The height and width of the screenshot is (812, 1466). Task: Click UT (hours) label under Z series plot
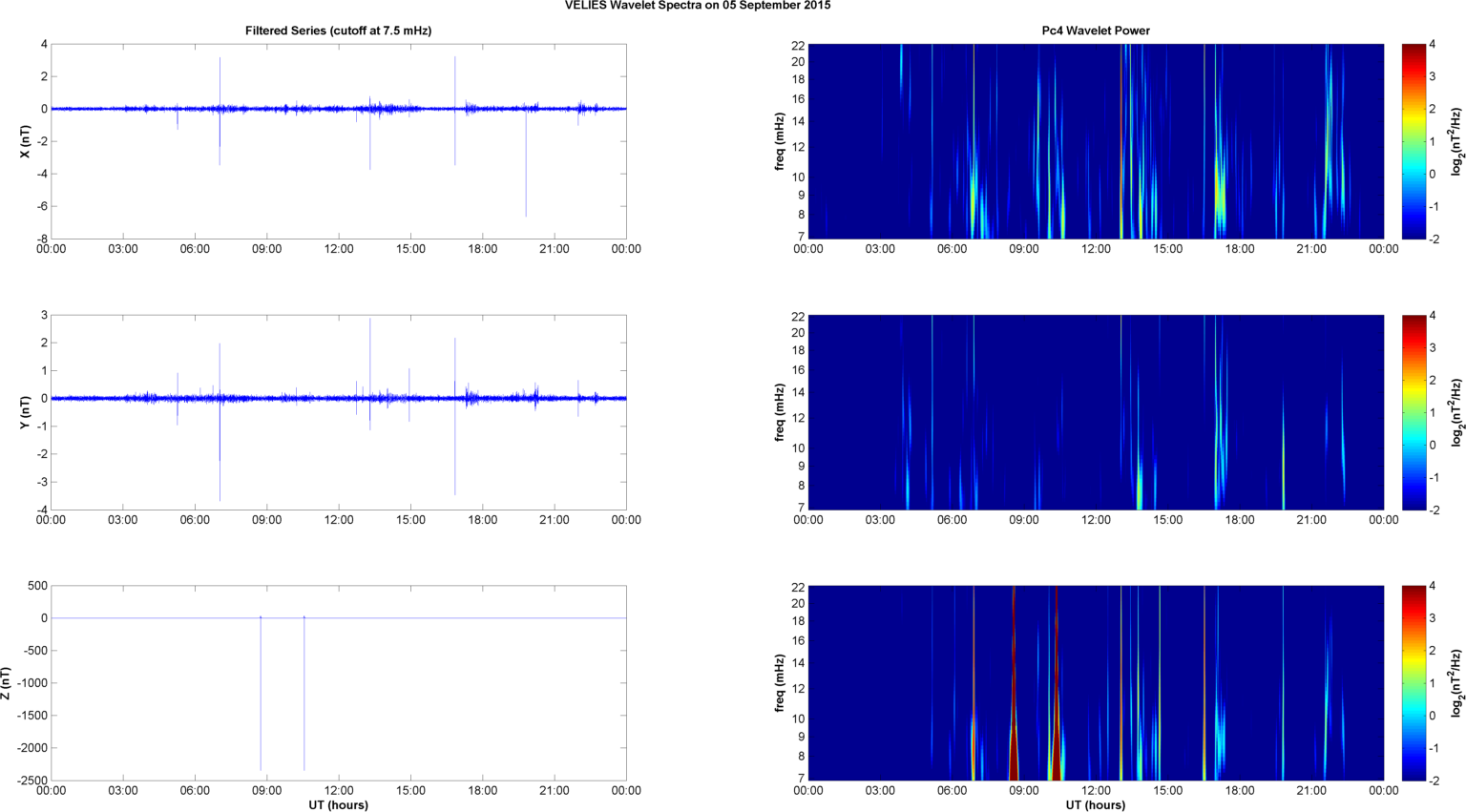338,805
